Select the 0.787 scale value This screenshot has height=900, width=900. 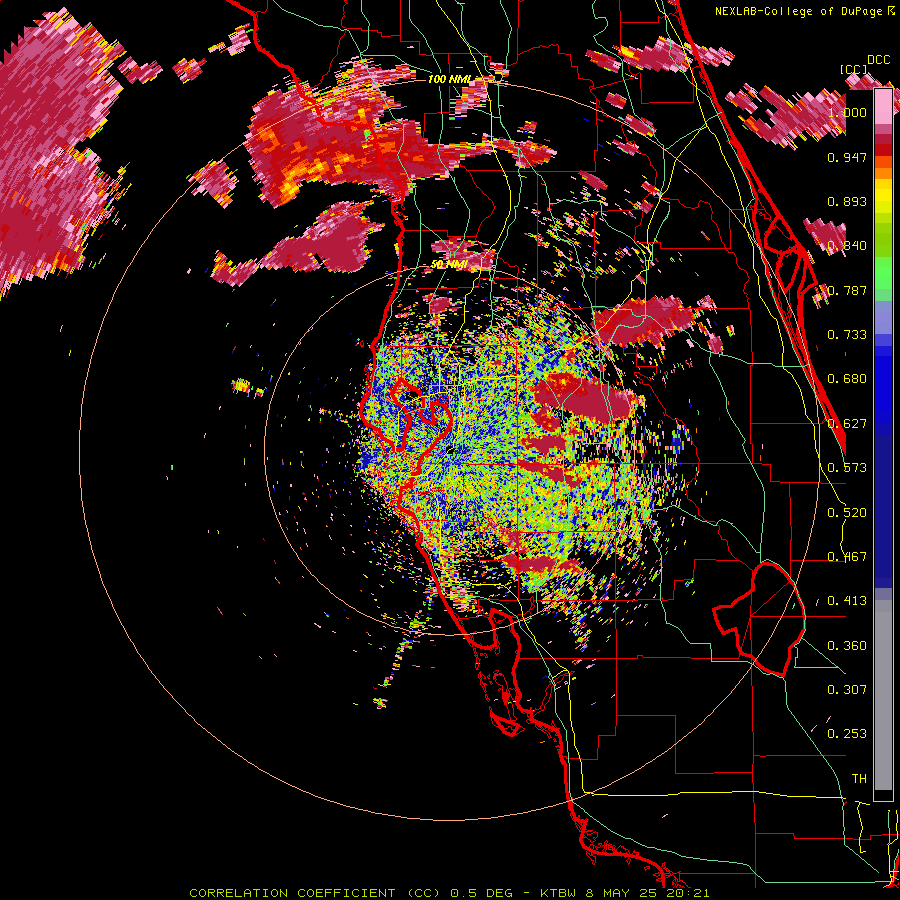(x=847, y=290)
